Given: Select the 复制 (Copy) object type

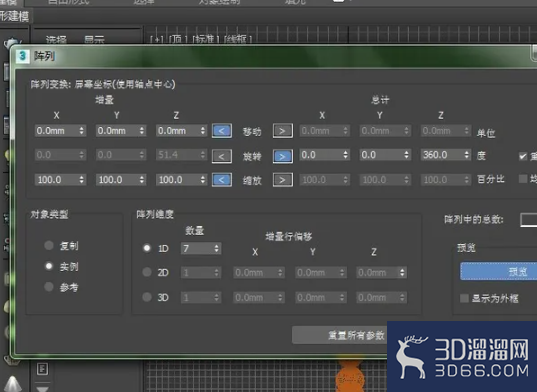Looking at the screenshot, I should pos(49,245).
